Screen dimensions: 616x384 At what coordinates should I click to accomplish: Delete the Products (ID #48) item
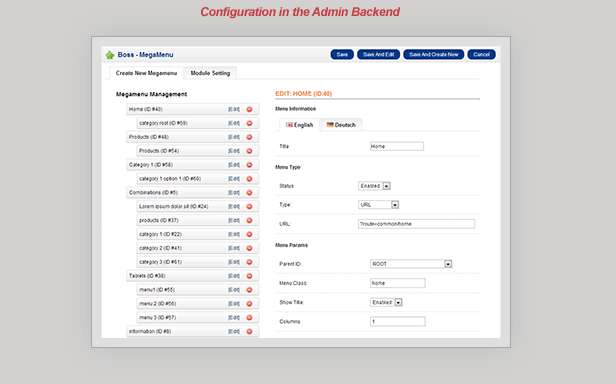coord(249,137)
